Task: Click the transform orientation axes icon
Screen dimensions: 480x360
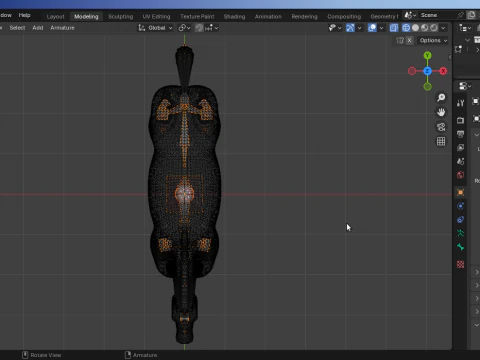Action: [142, 28]
